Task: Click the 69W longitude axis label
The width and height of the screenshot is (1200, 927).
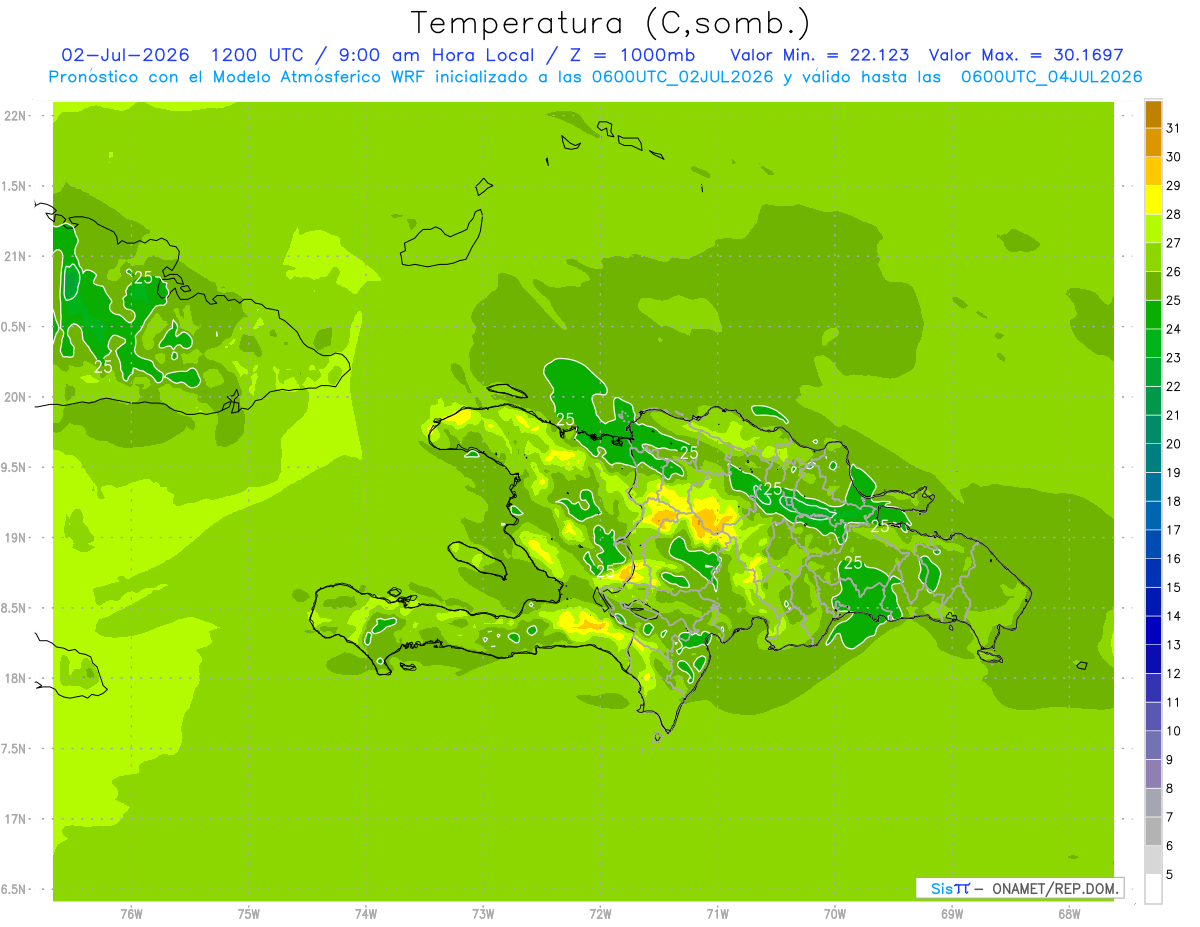Action: click(x=952, y=913)
